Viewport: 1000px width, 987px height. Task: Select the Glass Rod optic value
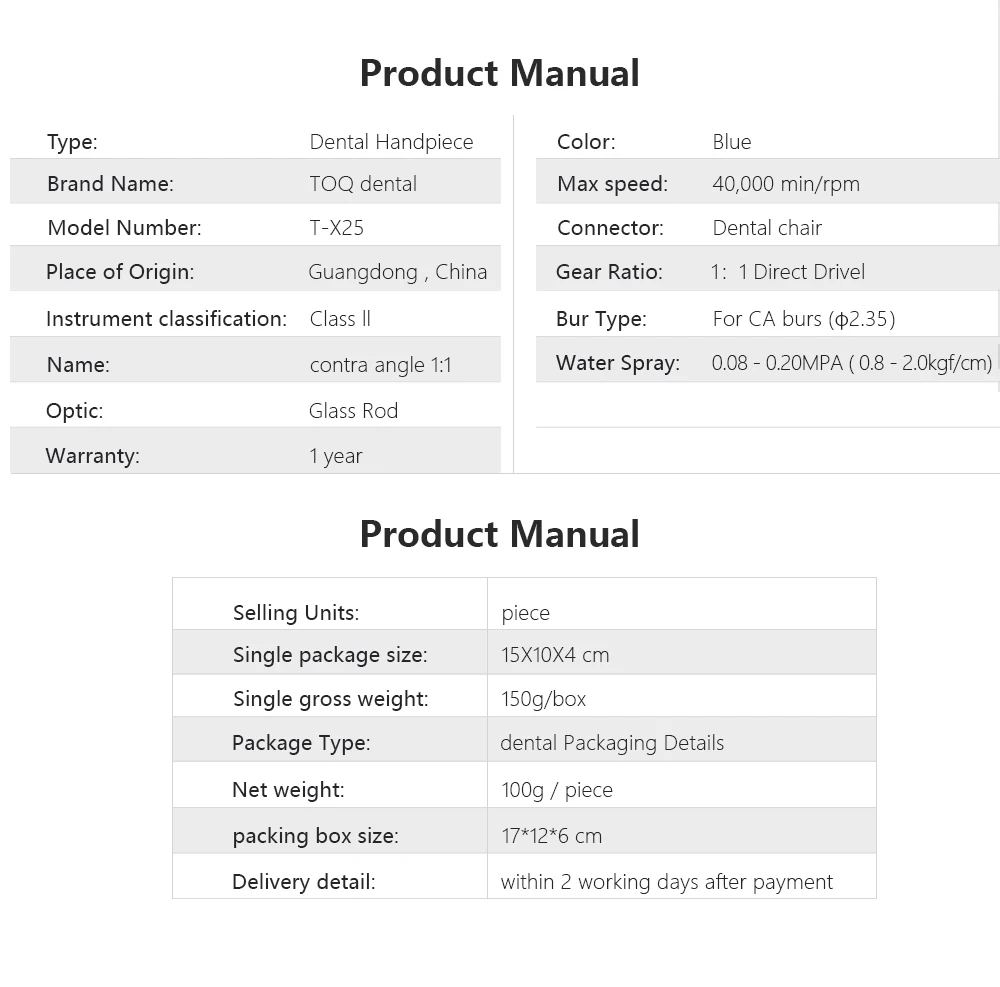(x=353, y=411)
